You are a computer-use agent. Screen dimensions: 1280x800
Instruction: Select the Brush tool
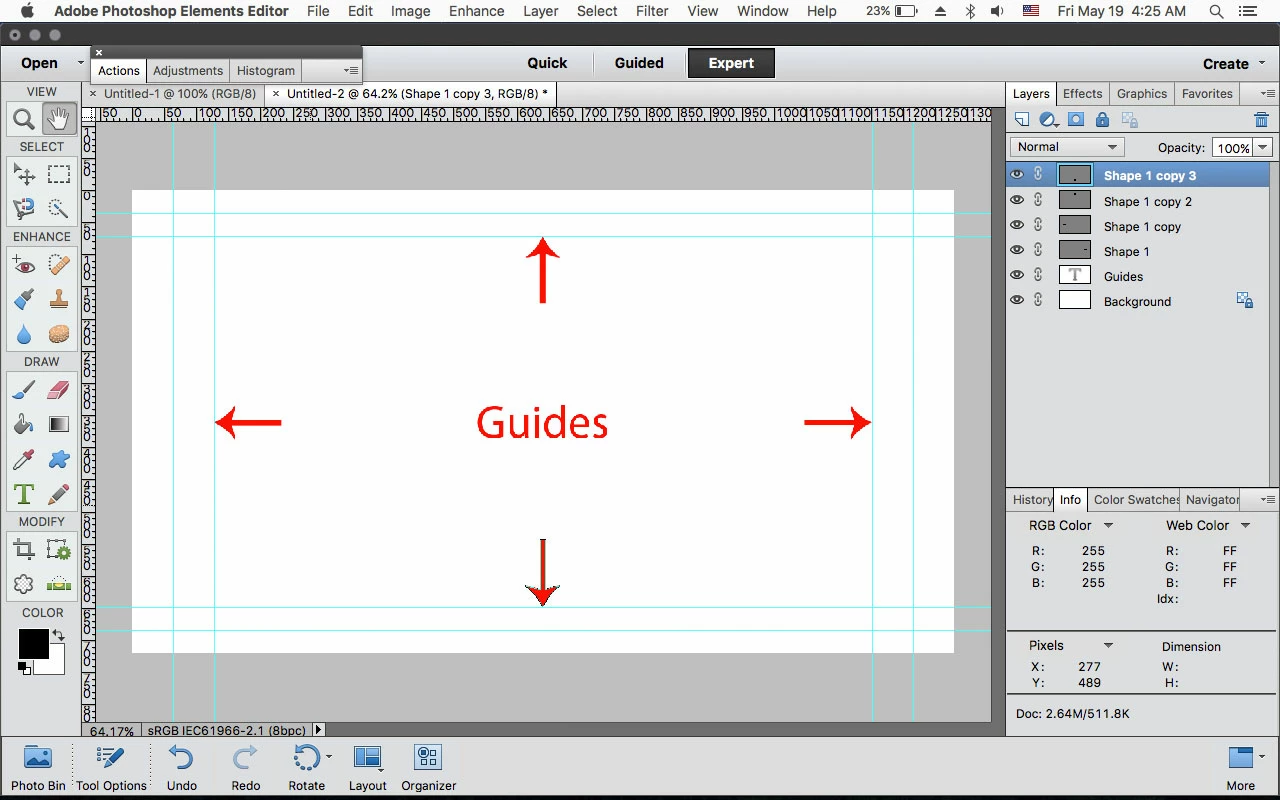click(x=24, y=390)
